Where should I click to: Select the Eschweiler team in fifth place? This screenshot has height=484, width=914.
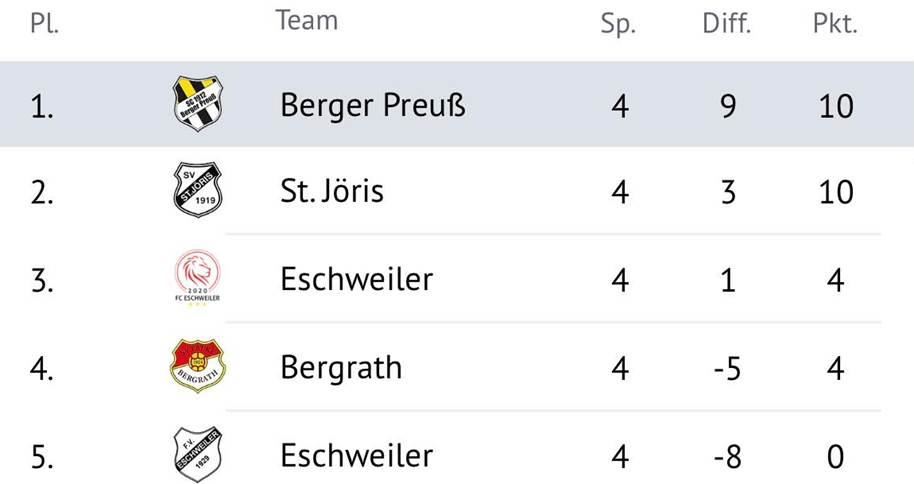[x=356, y=455]
